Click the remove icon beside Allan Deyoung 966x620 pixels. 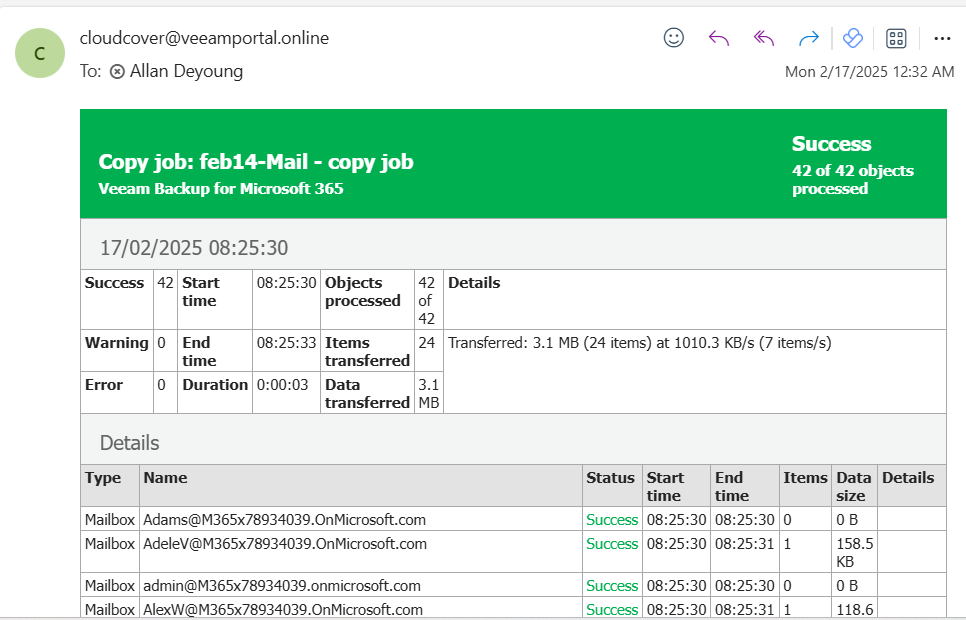[x=117, y=71]
